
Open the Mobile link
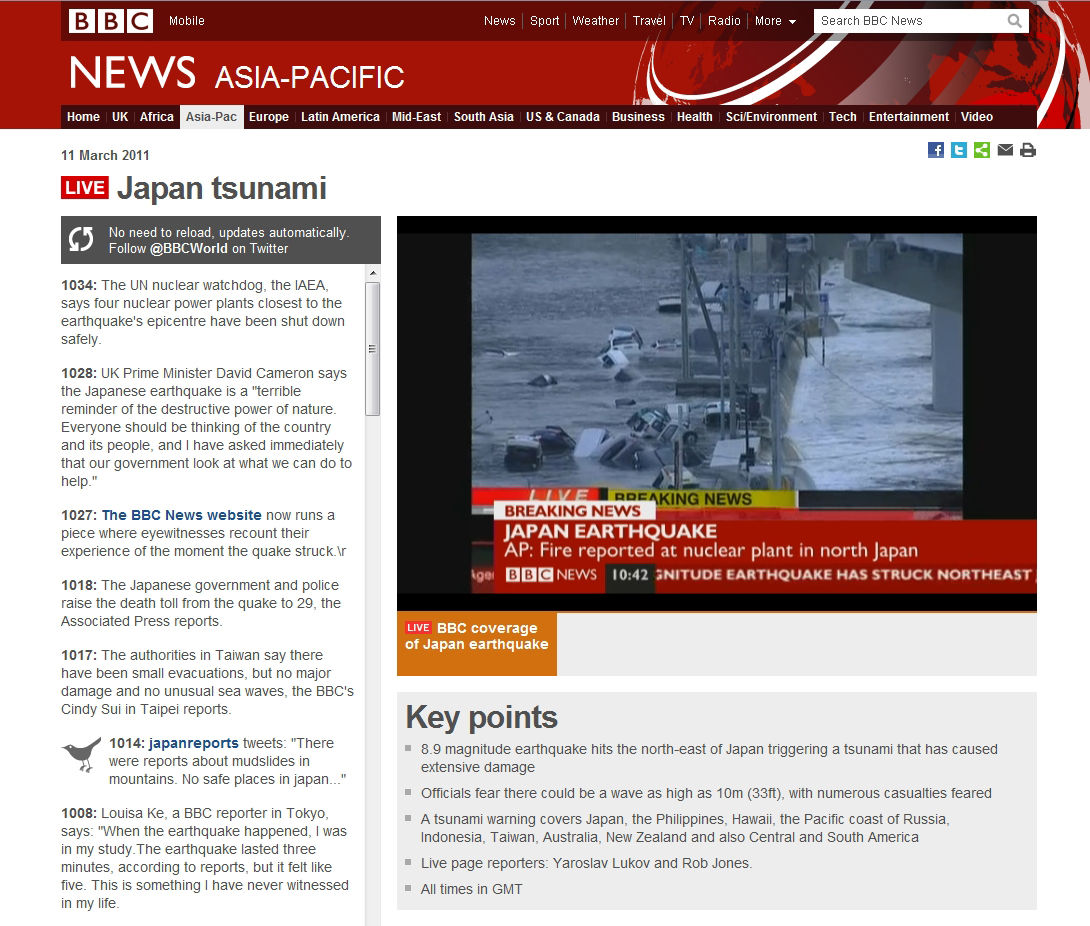click(186, 21)
